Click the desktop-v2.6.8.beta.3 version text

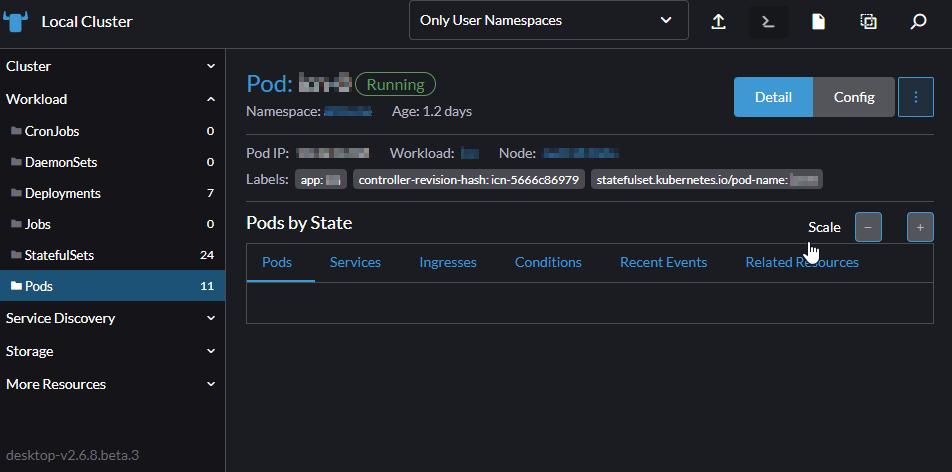click(72, 454)
